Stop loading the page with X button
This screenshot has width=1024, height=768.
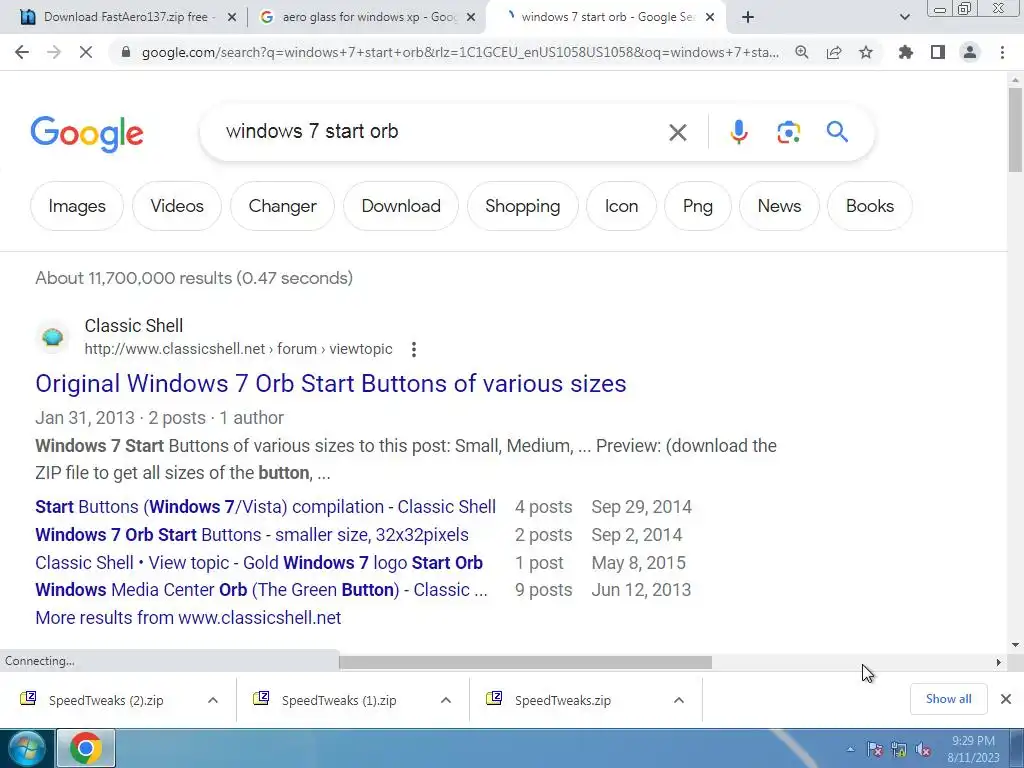(86, 52)
